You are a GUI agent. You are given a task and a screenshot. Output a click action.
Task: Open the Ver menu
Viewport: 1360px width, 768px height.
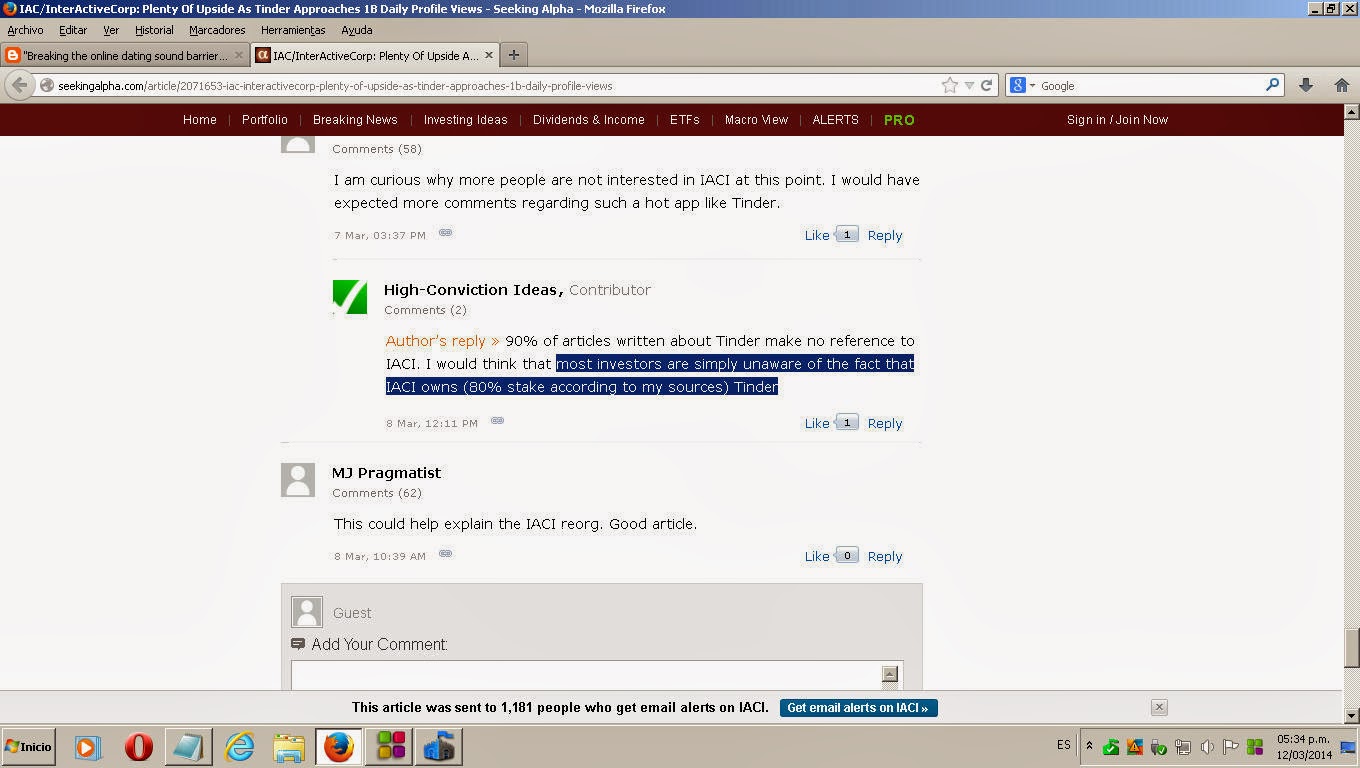[x=111, y=30]
